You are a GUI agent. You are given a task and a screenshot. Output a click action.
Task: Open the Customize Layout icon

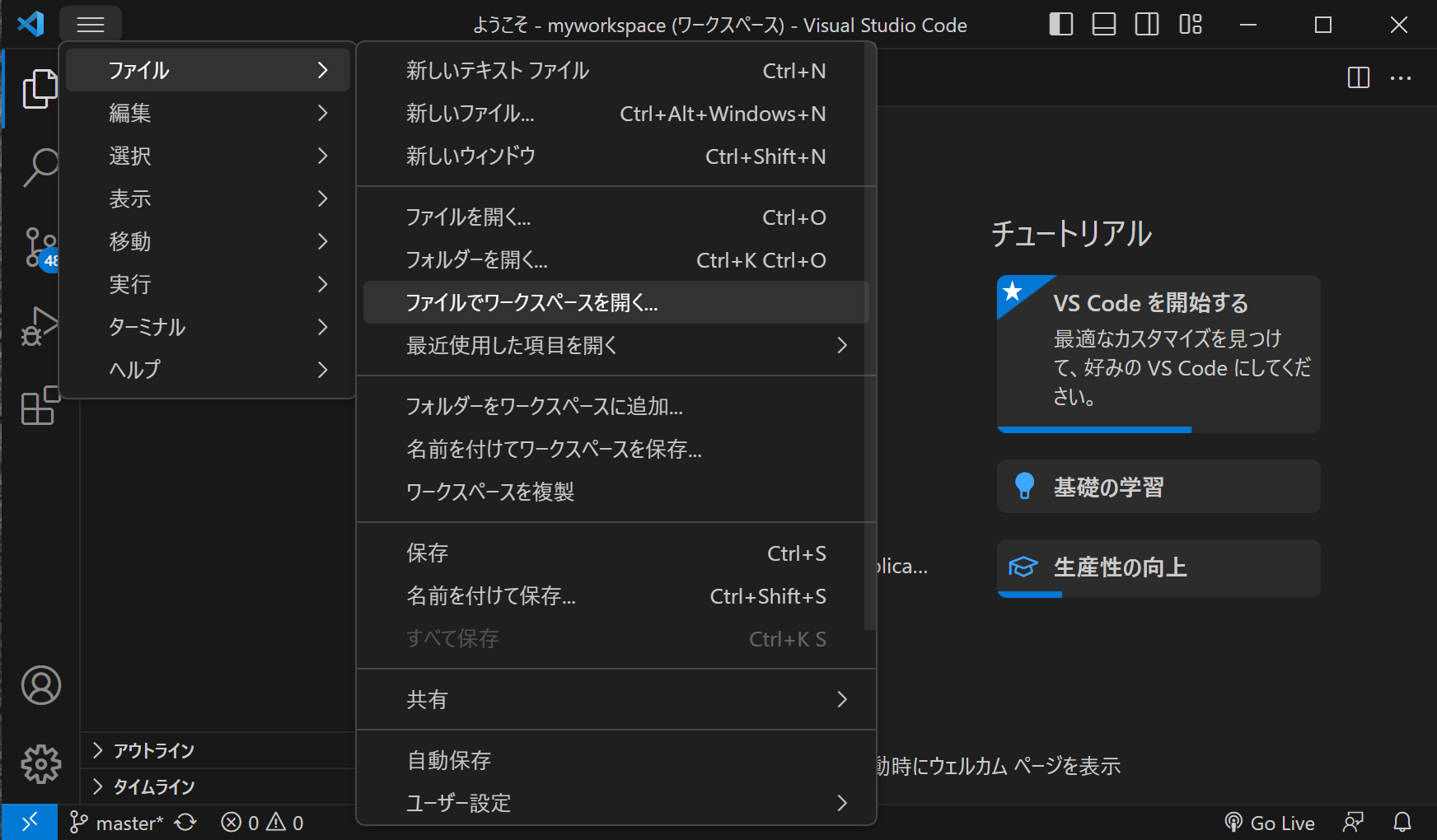pyautogui.click(x=1191, y=25)
